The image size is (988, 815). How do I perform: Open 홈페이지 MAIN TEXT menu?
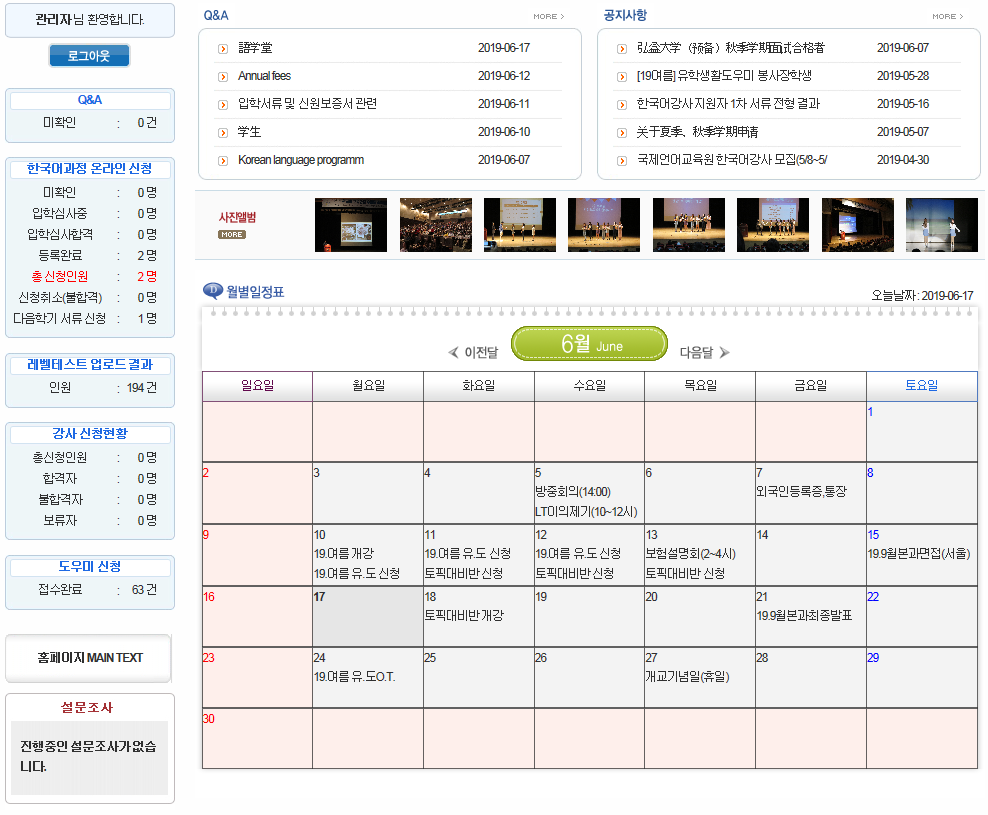tap(89, 658)
